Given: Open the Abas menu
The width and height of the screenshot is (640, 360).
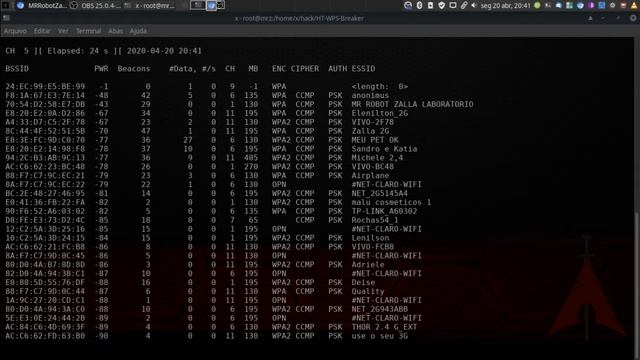Looking at the screenshot, I should (x=116, y=31).
